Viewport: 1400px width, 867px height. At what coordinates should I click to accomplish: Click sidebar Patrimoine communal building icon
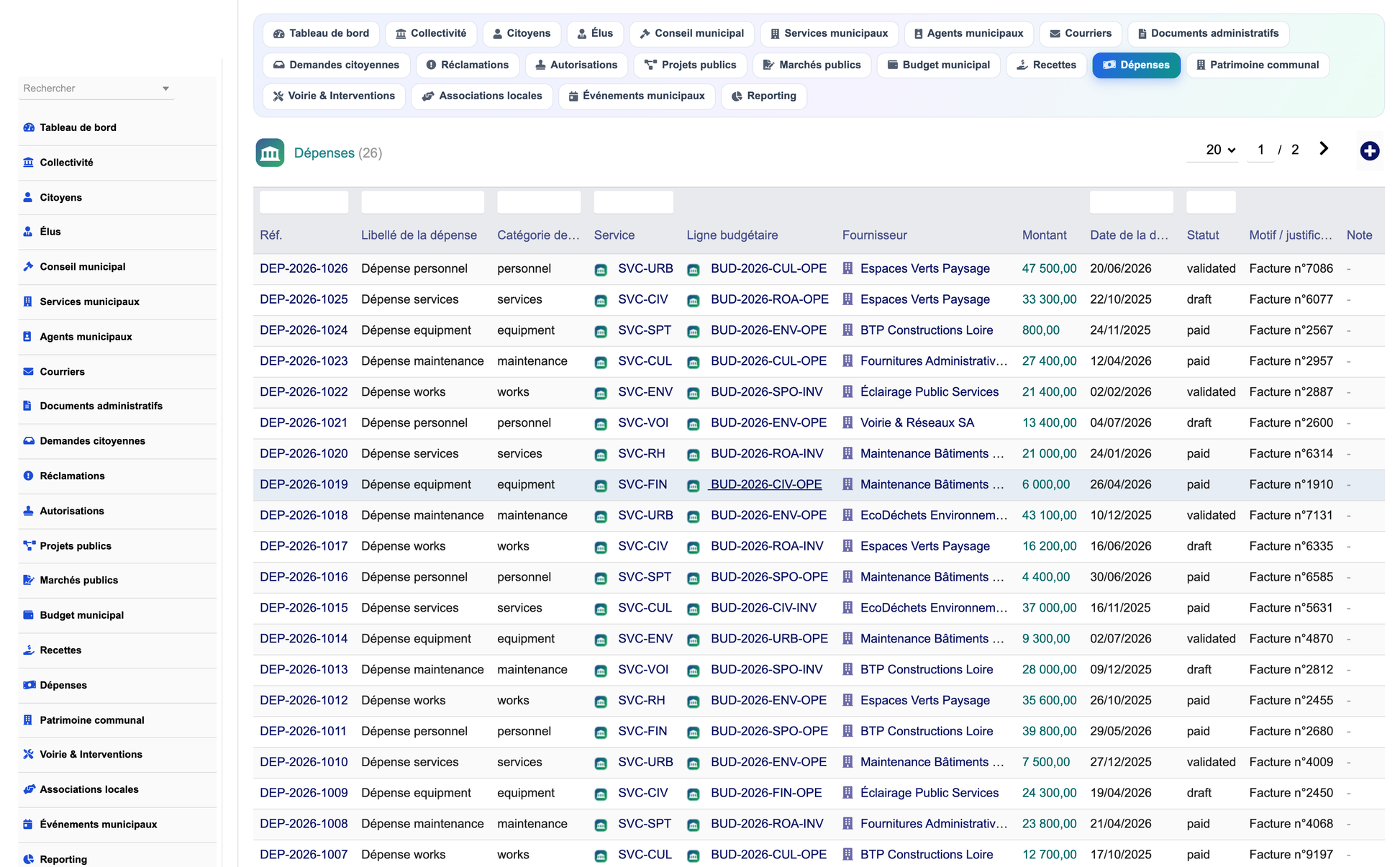(28, 720)
